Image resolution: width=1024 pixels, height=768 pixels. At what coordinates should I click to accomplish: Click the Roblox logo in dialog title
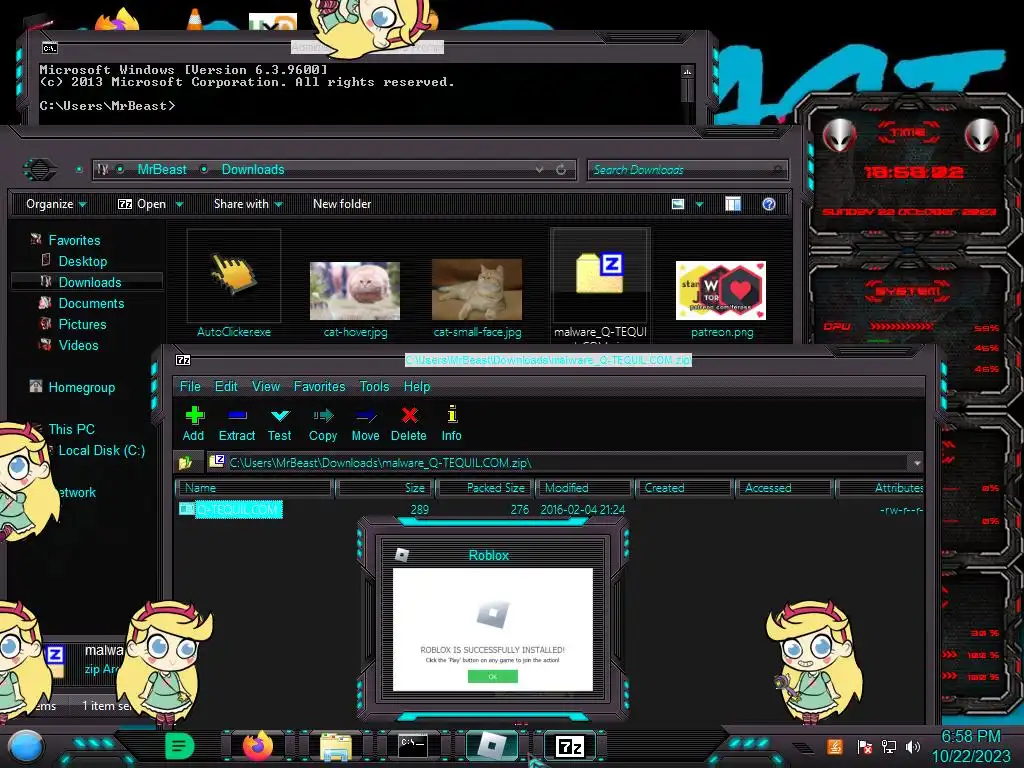pos(402,555)
